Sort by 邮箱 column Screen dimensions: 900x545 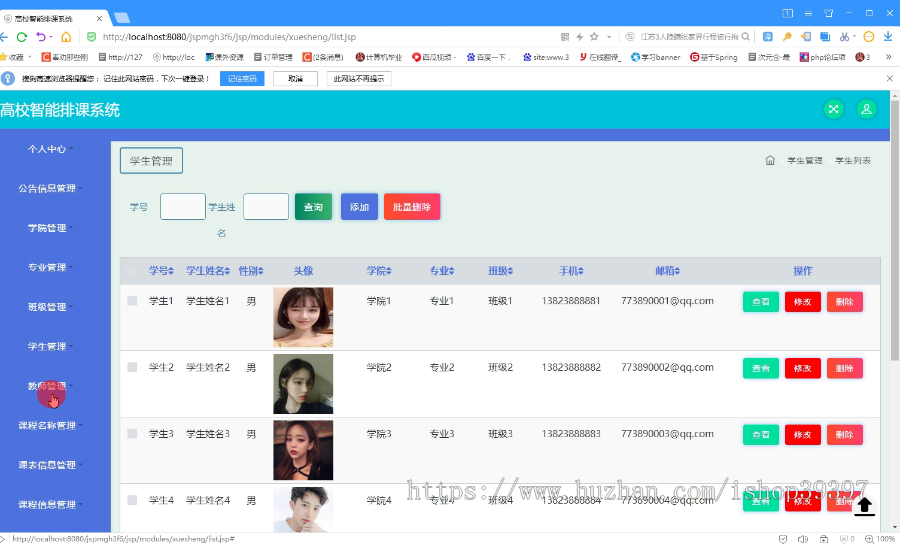tap(668, 271)
